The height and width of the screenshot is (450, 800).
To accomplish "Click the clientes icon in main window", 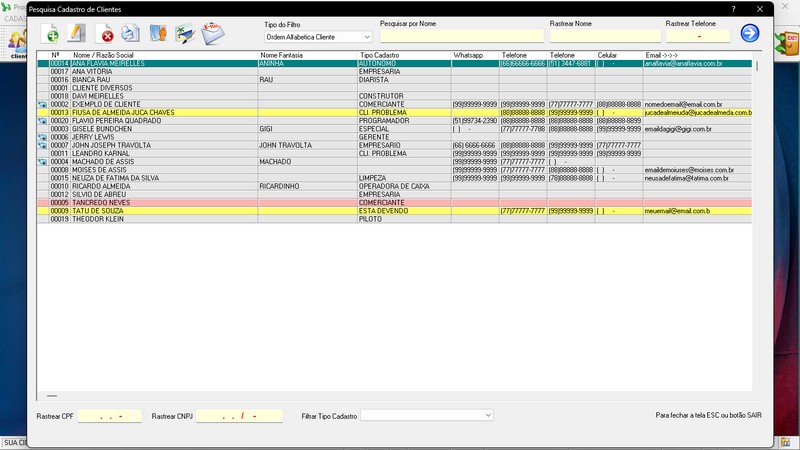I will (x=16, y=44).
